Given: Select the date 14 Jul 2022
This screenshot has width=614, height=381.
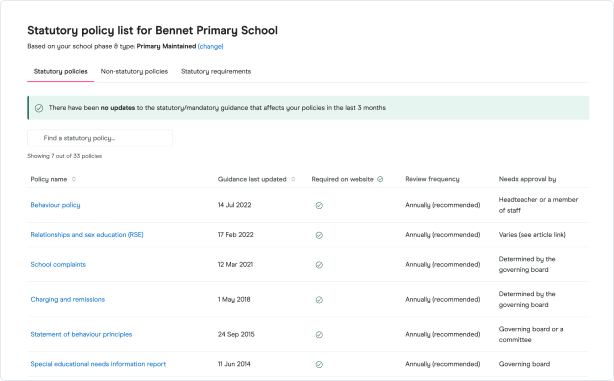Looking at the screenshot, I should (x=235, y=205).
